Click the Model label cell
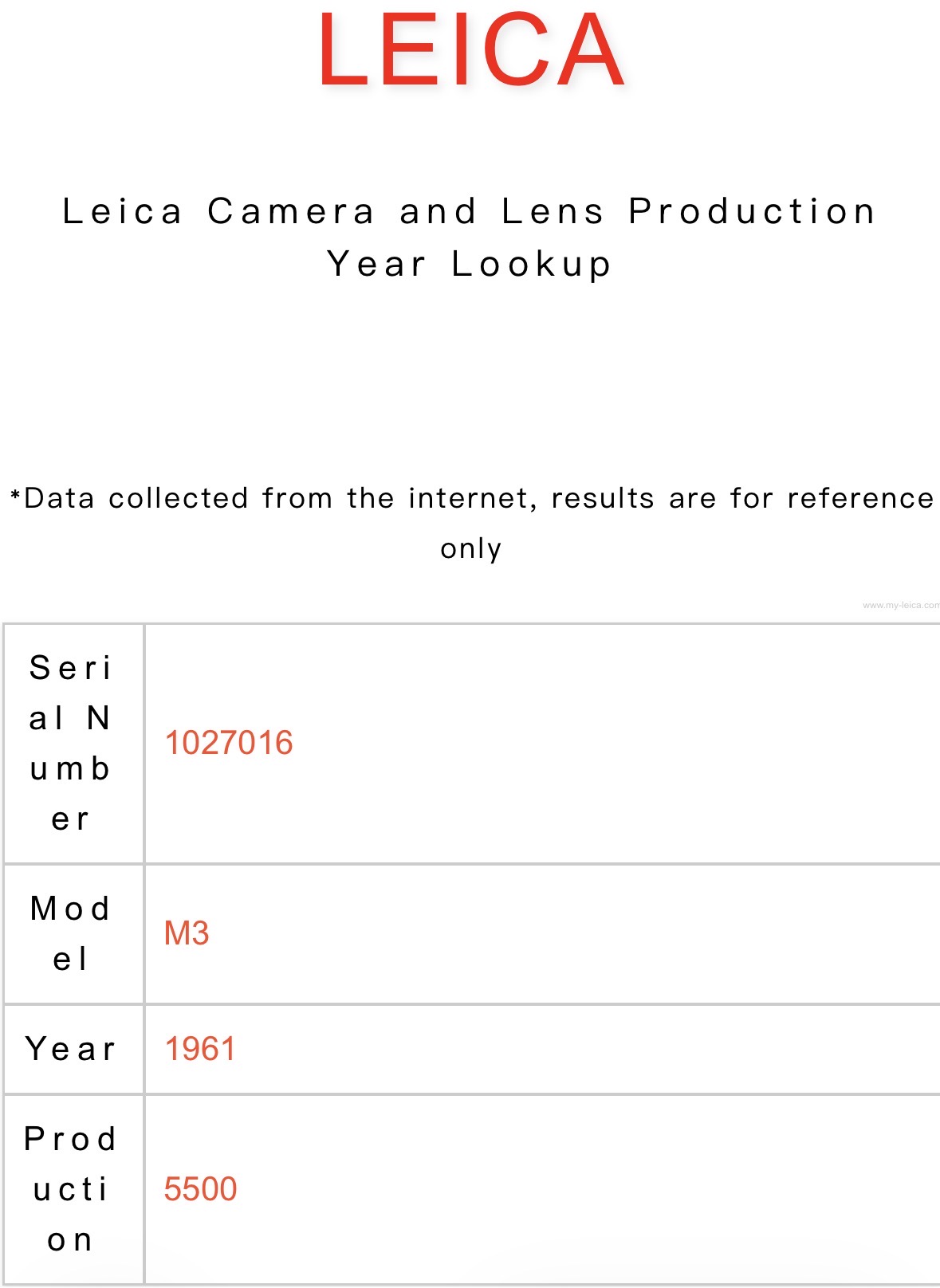Image resolution: width=940 pixels, height=1288 pixels. coord(72,933)
